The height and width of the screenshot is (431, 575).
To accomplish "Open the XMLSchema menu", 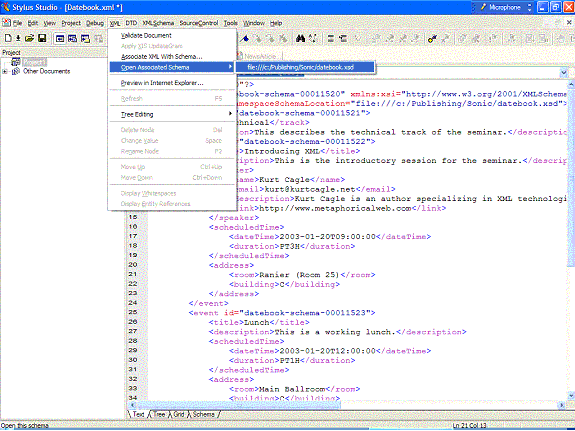I will point(158,23).
